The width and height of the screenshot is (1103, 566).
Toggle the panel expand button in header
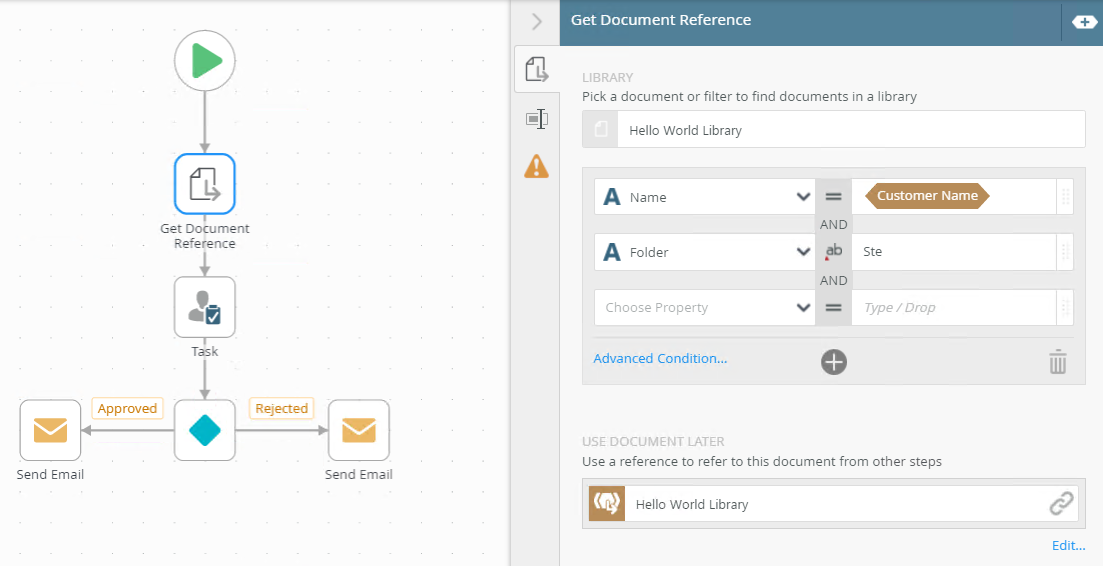[1084, 21]
